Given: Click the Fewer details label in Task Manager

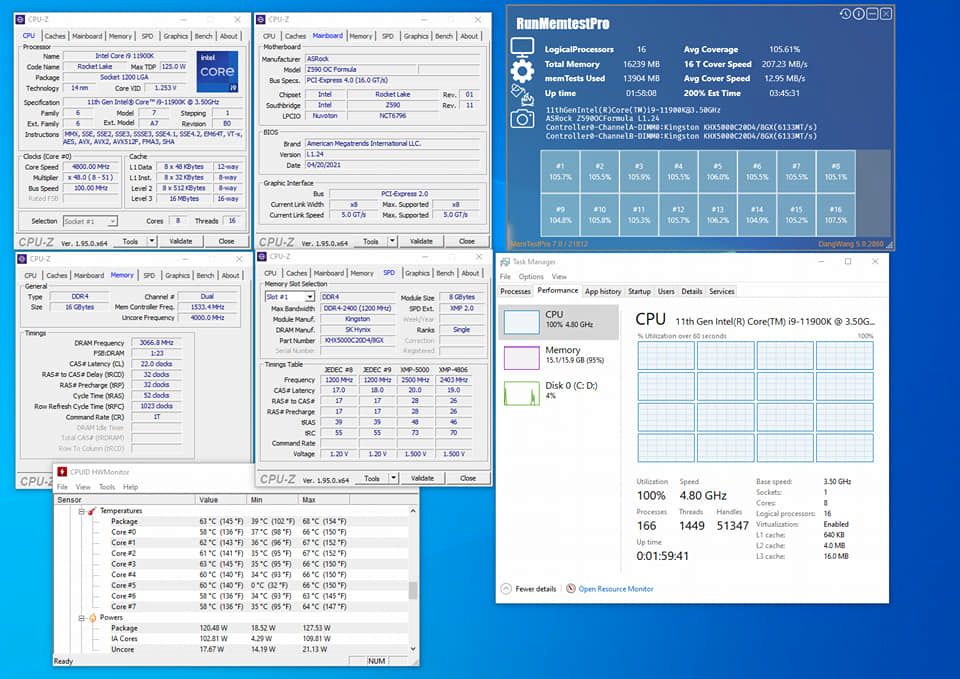Looking at the screenshot, I should pyautogui.click(x=536, y=589).
